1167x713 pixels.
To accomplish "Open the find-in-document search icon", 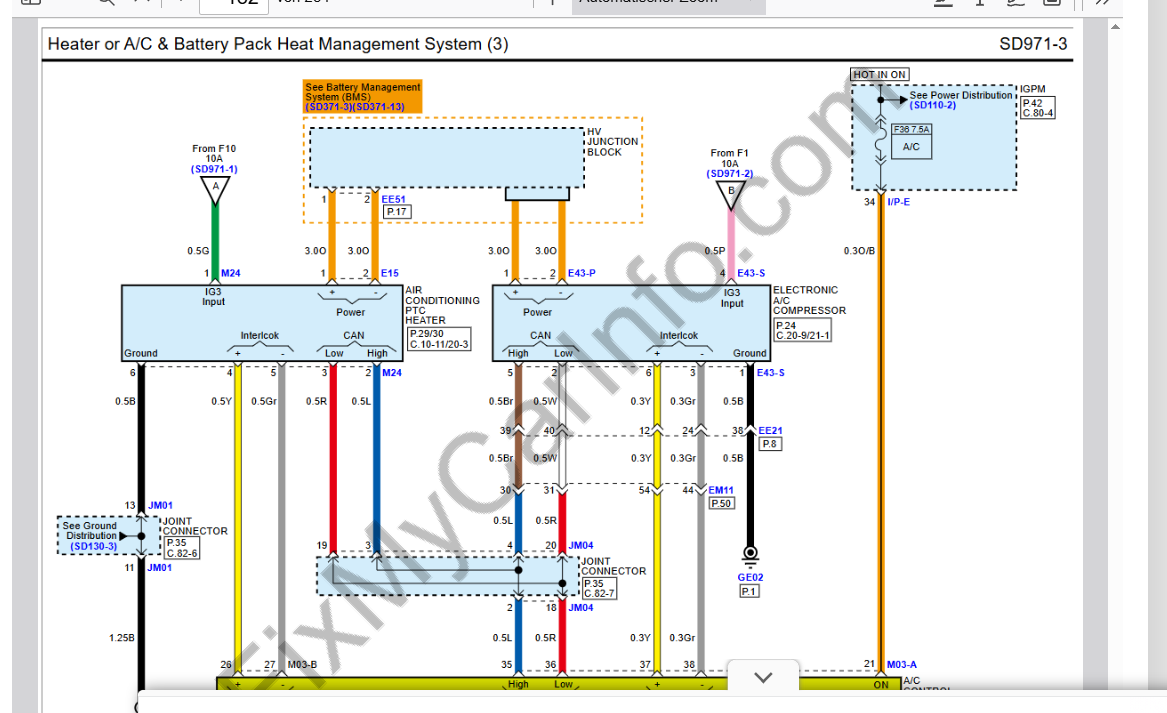I will (106, 3).
